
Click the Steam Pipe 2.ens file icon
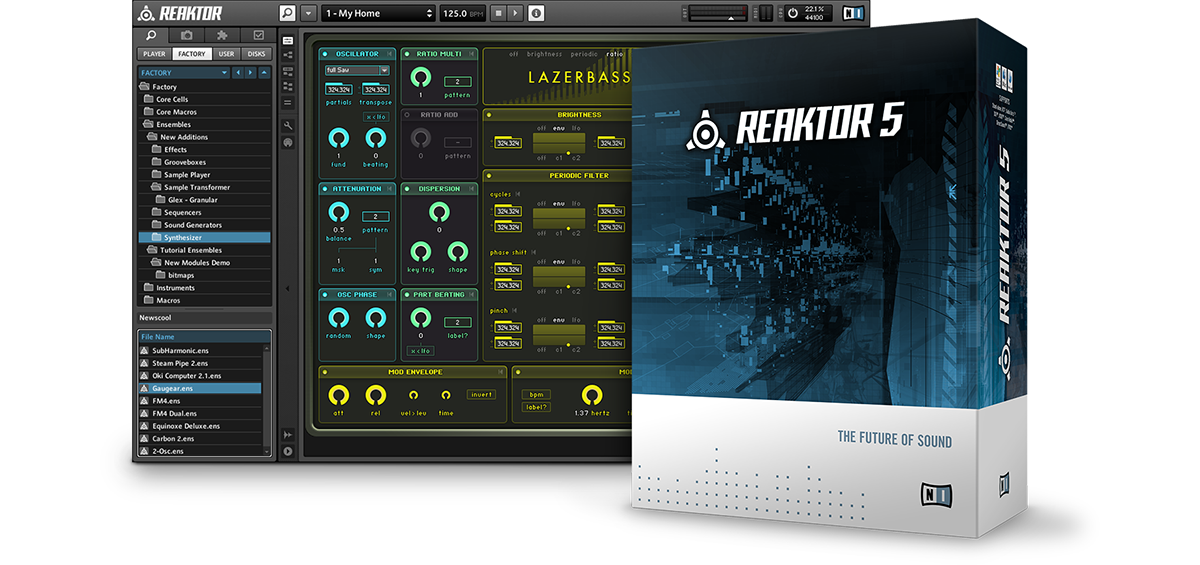click(x=145, y=363)
